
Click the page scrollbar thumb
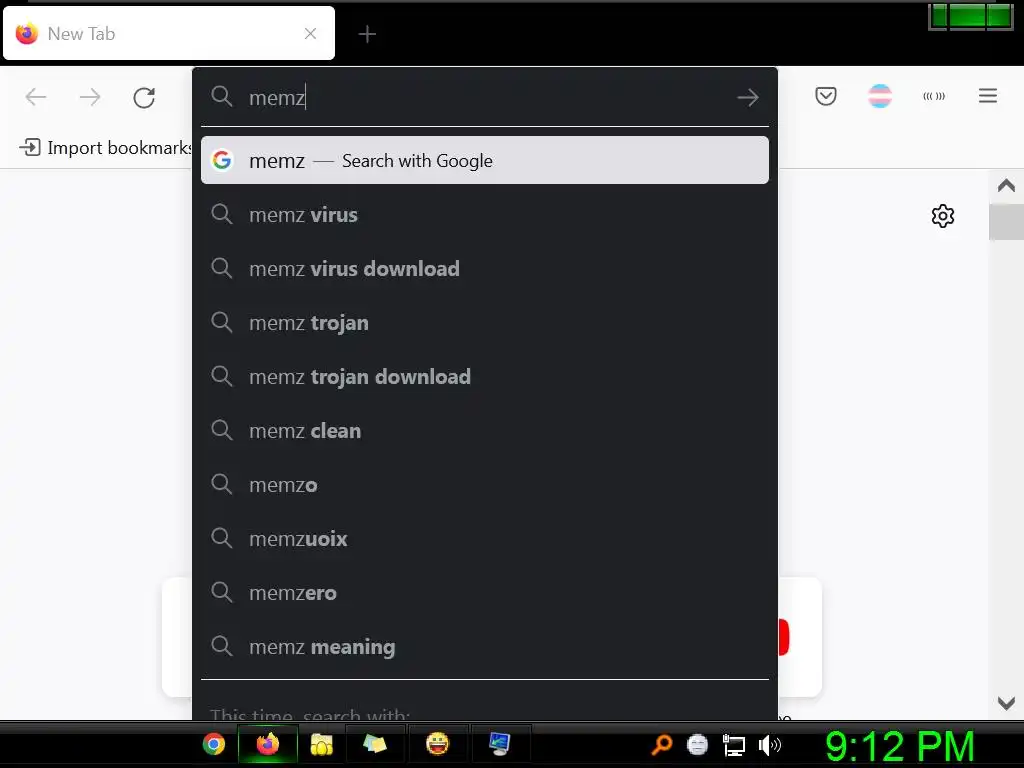1006,222
